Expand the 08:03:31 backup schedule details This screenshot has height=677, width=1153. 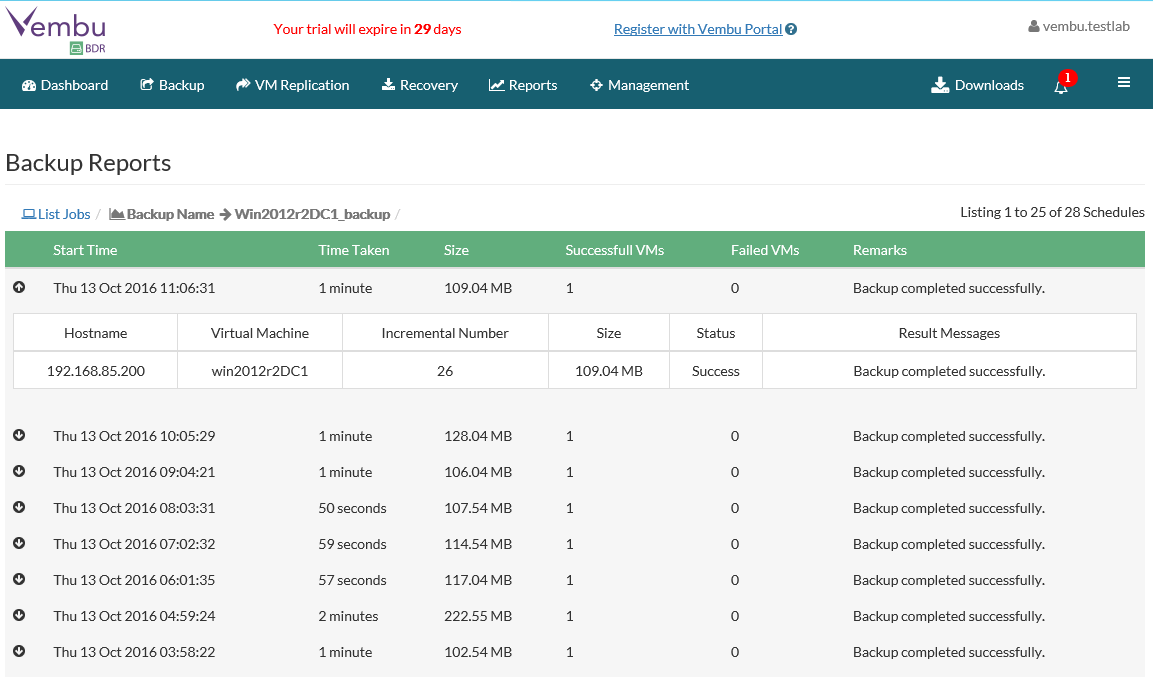click(x=19, y=508)
